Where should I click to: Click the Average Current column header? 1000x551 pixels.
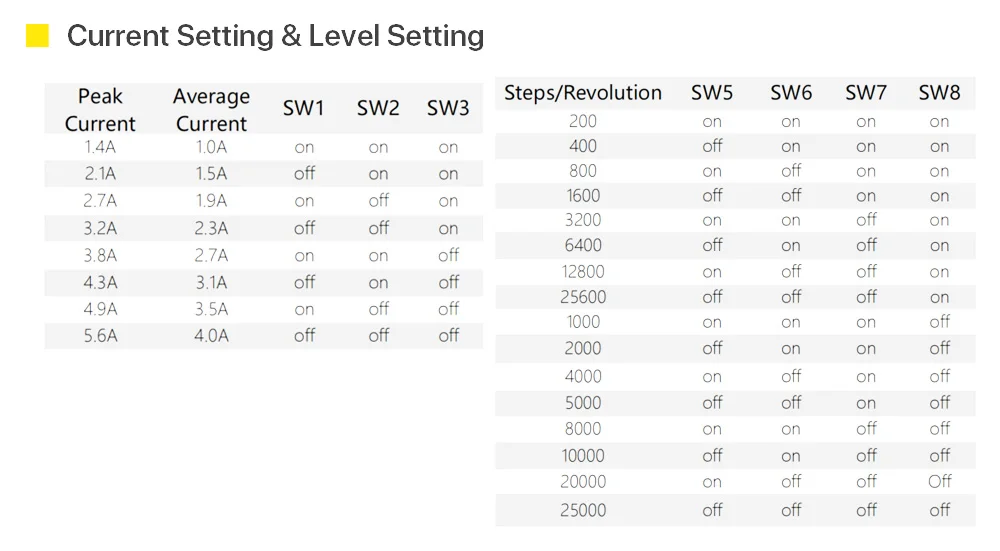coord(211,110)
